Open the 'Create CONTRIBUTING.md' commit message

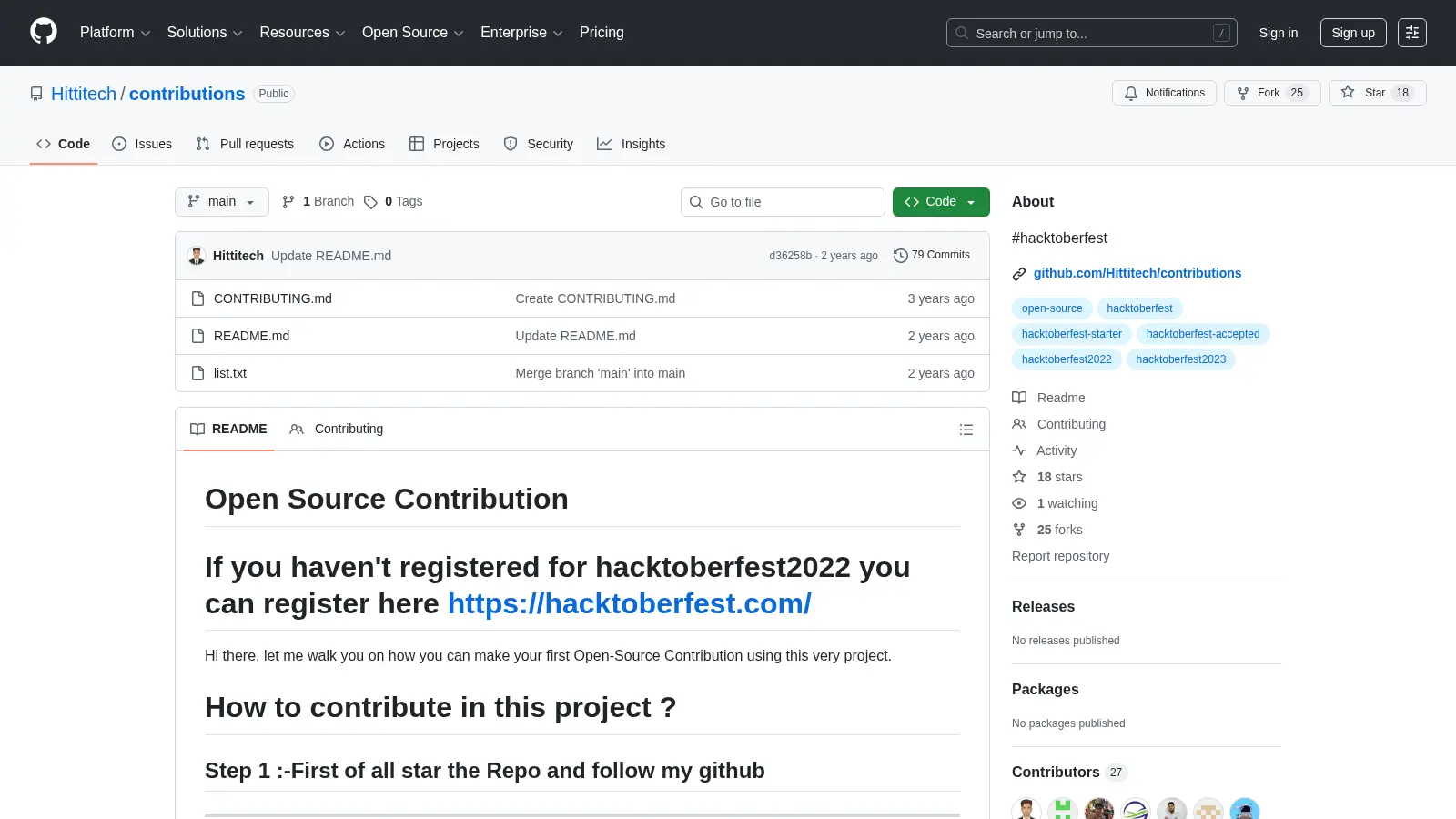pyautogui.click(x=595, y=298)
